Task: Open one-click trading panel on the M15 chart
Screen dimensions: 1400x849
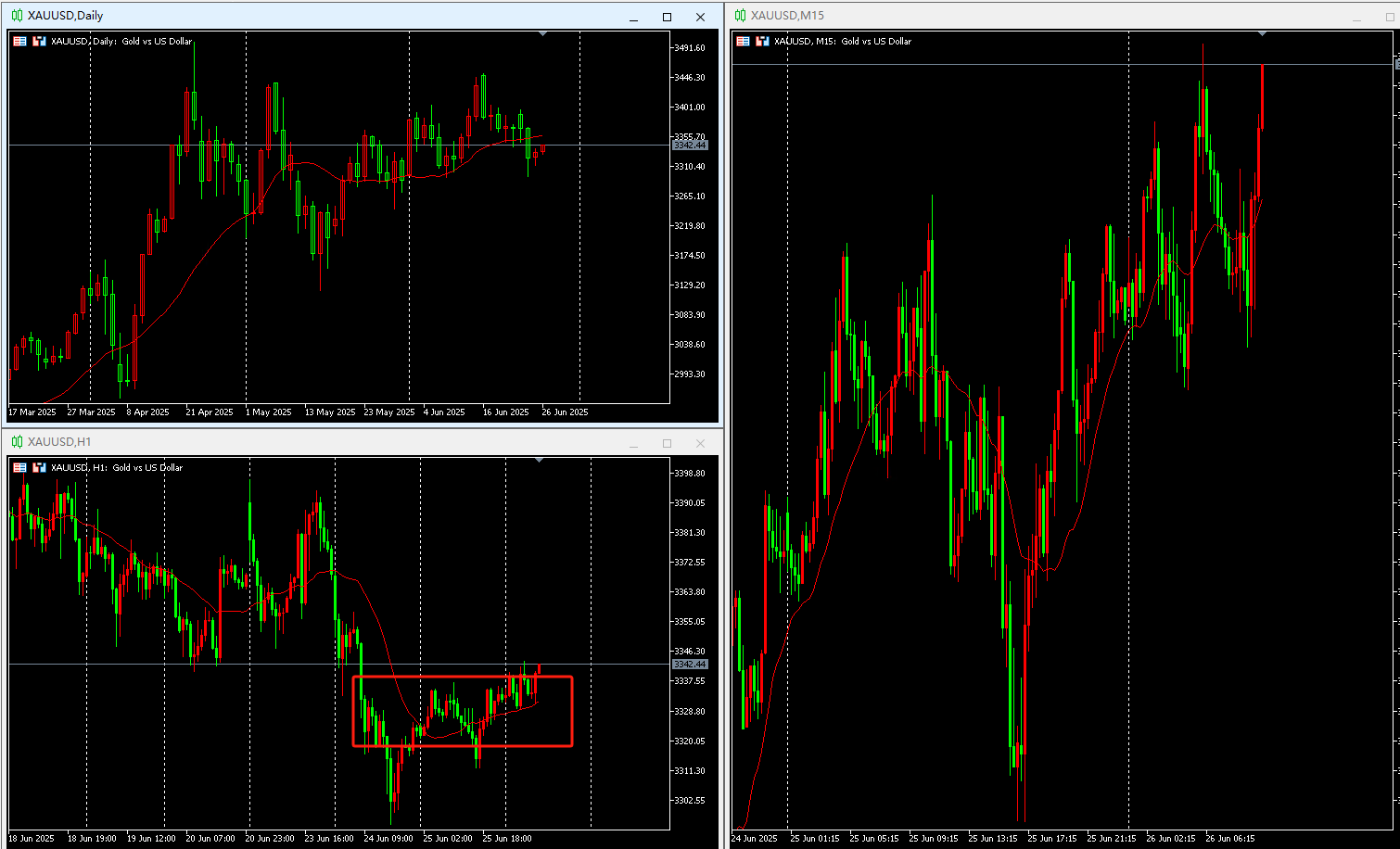Action: coord(743,41)
